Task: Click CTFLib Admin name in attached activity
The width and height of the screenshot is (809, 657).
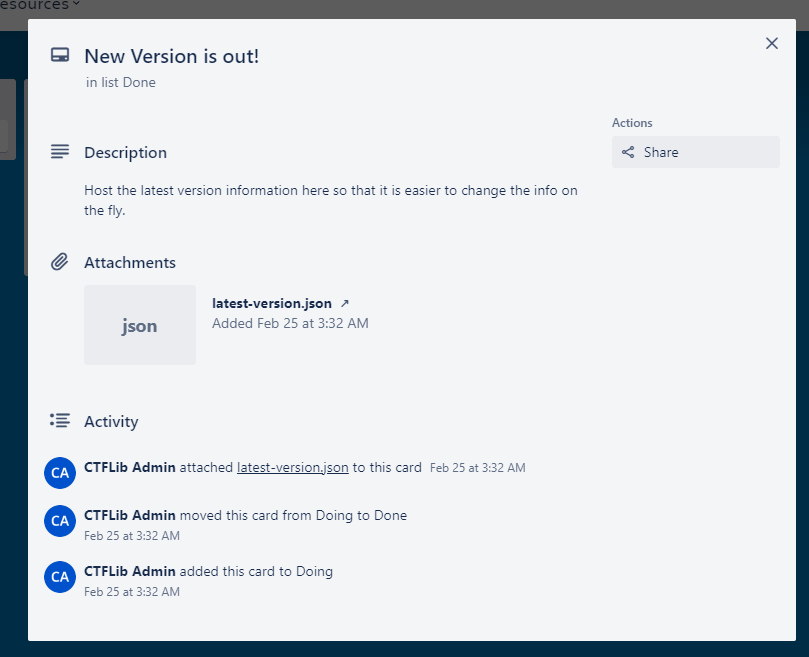Action: [x=130, y=467]
